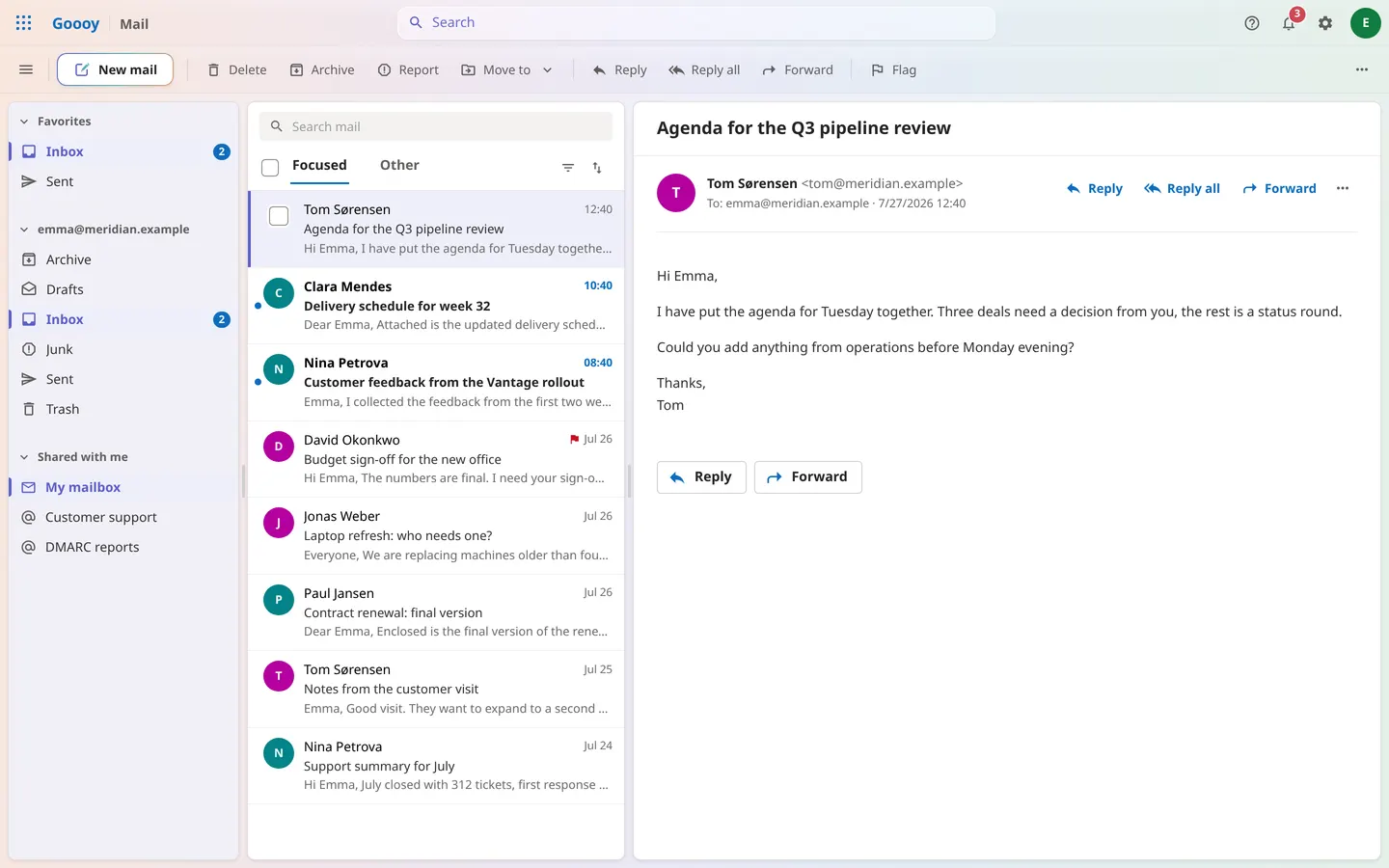The height and width of the screenshot is (868, 1389).
Task: Click Forward in the top toolbar
Action: (x=798, y=69)
